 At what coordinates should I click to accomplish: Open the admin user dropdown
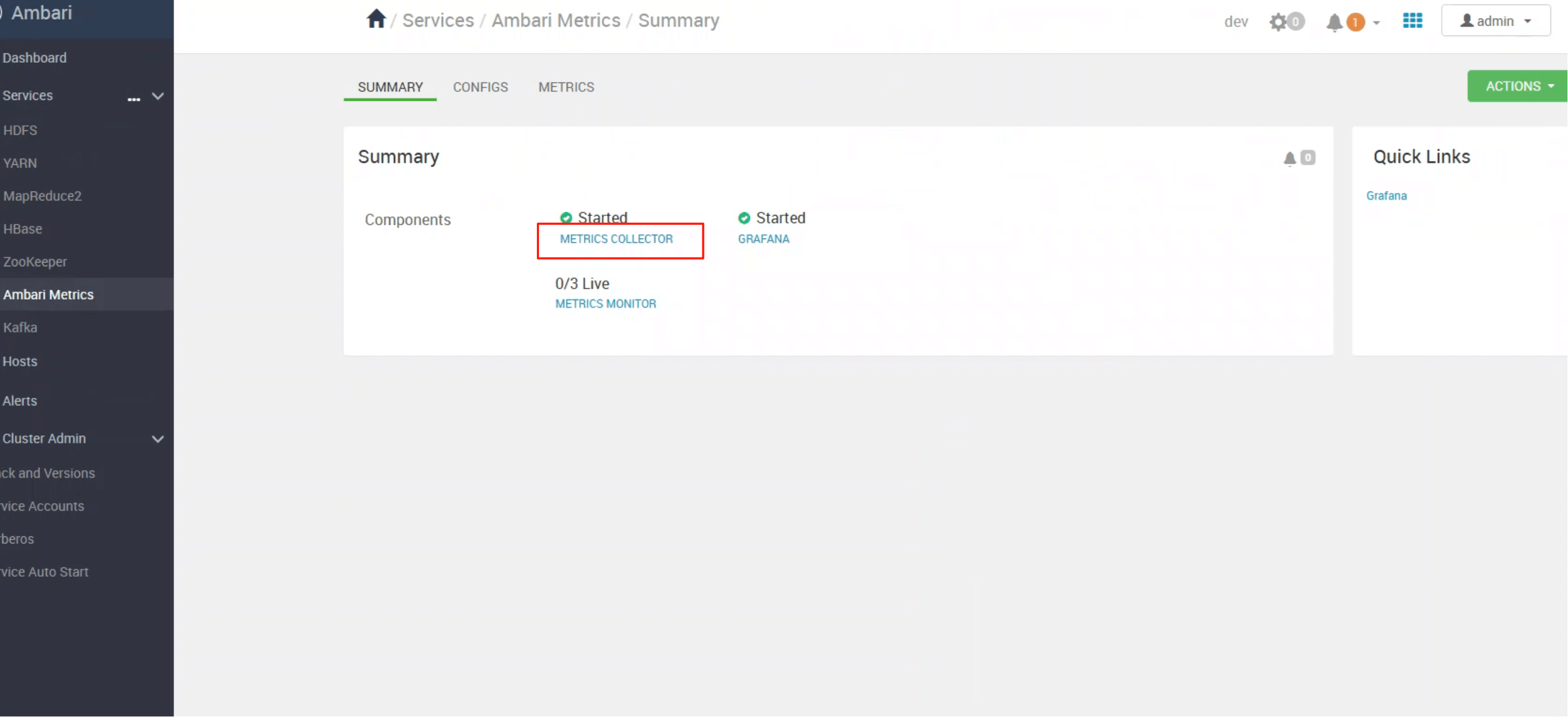pyautogui.click(x=1495, y=21)
